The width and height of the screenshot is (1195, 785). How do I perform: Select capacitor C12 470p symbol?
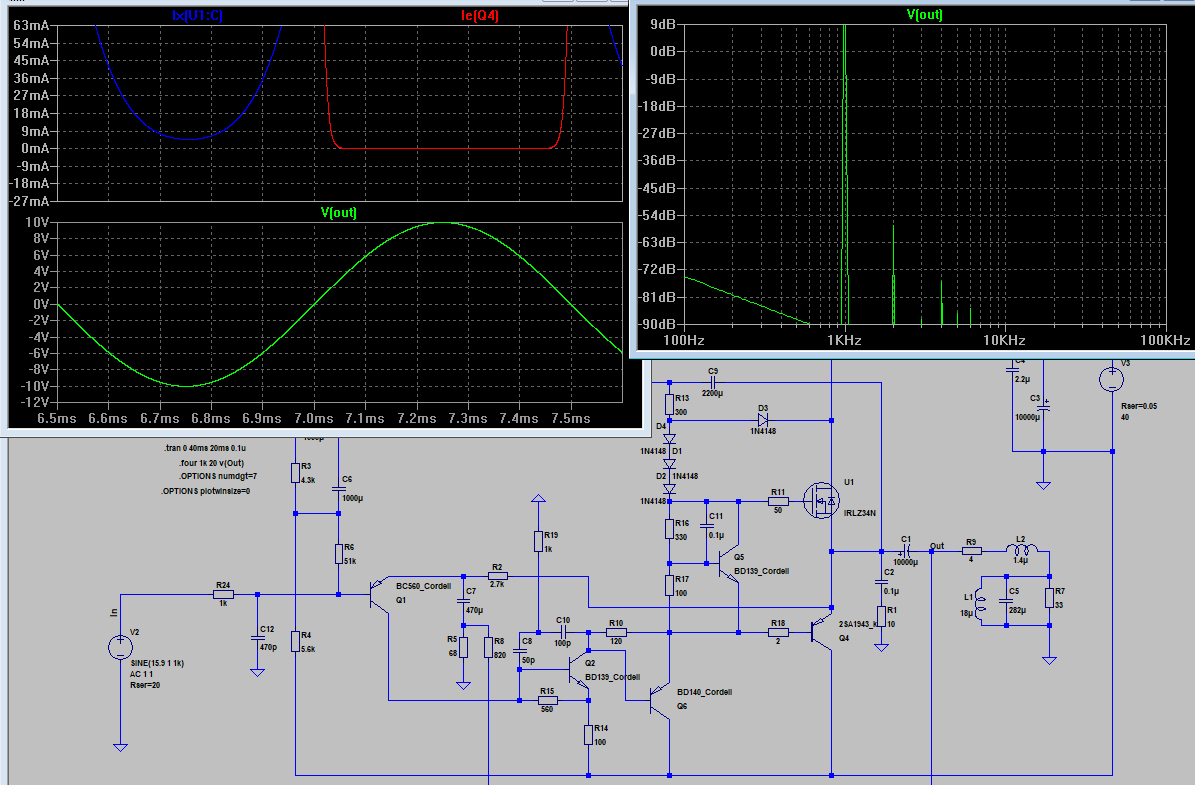point(258,639)
